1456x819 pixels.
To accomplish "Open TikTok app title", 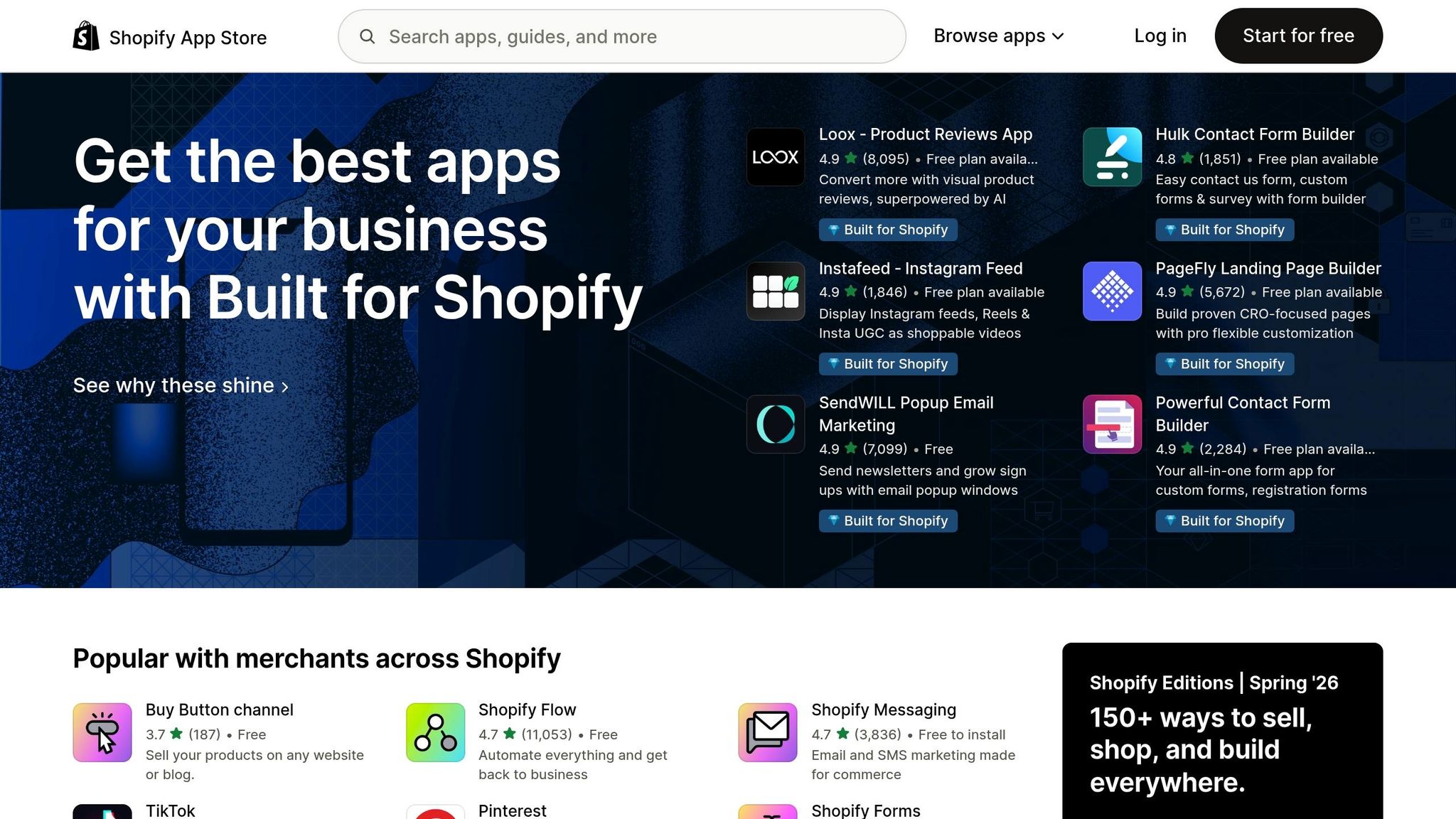I will click(x=170, y=810).
